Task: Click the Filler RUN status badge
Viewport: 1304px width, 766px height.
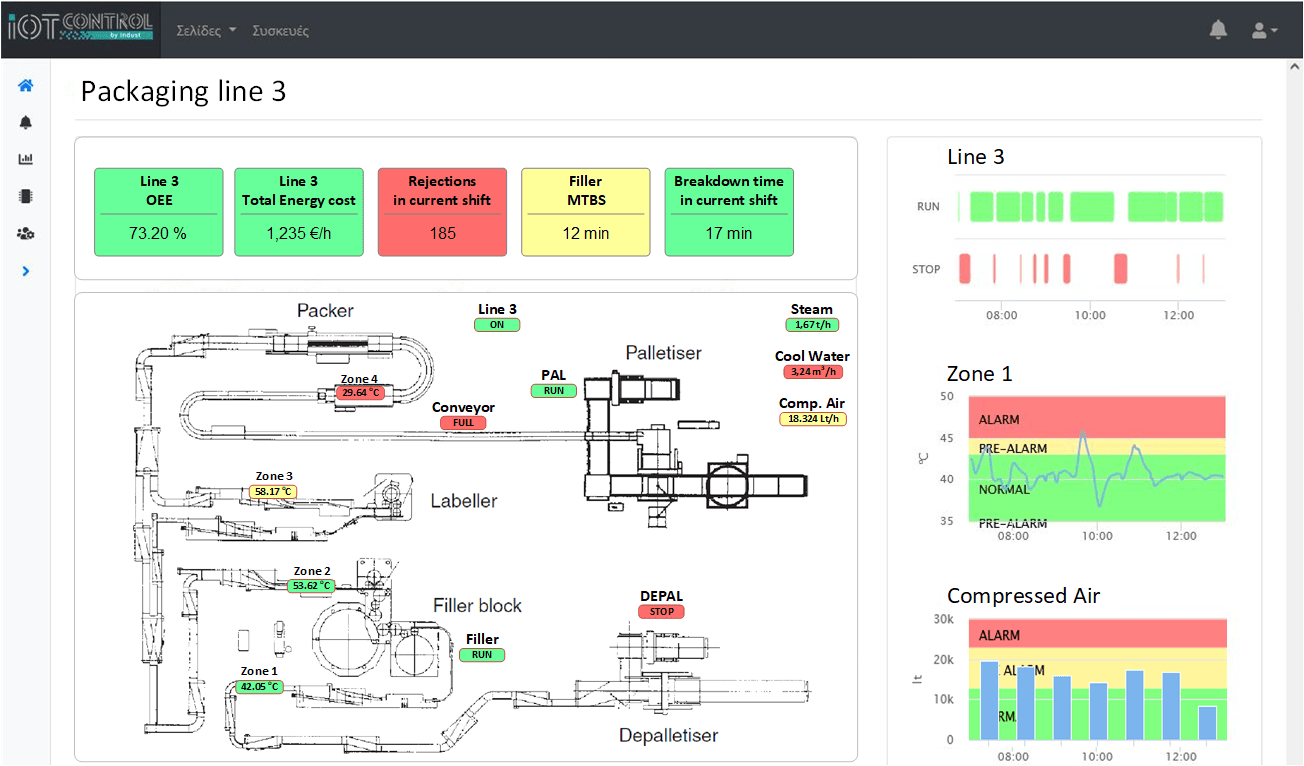Action: [482, 655]
